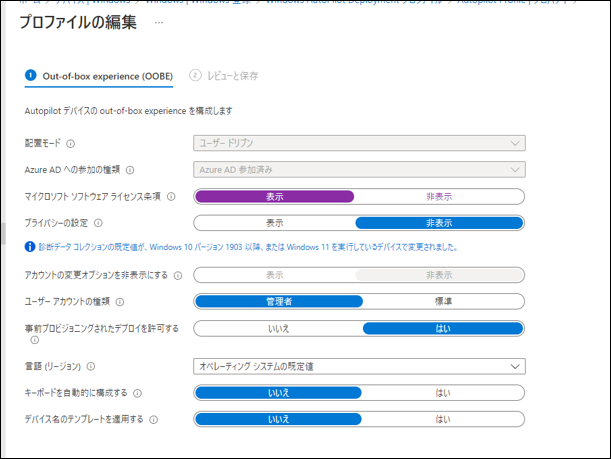Click 表示 for アカウントの変更オプション

(275, 275)
